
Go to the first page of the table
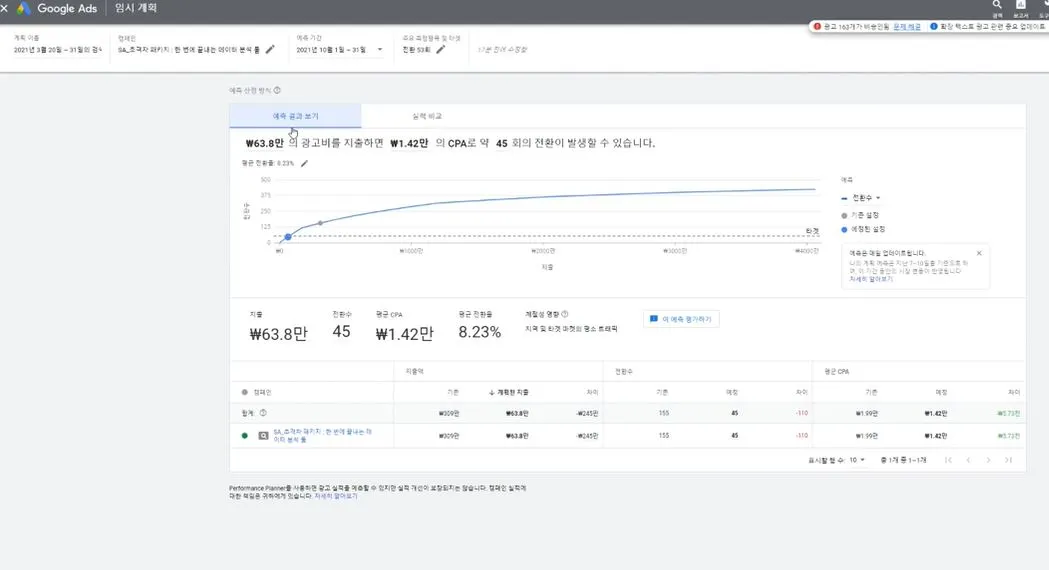coord(948,460)
